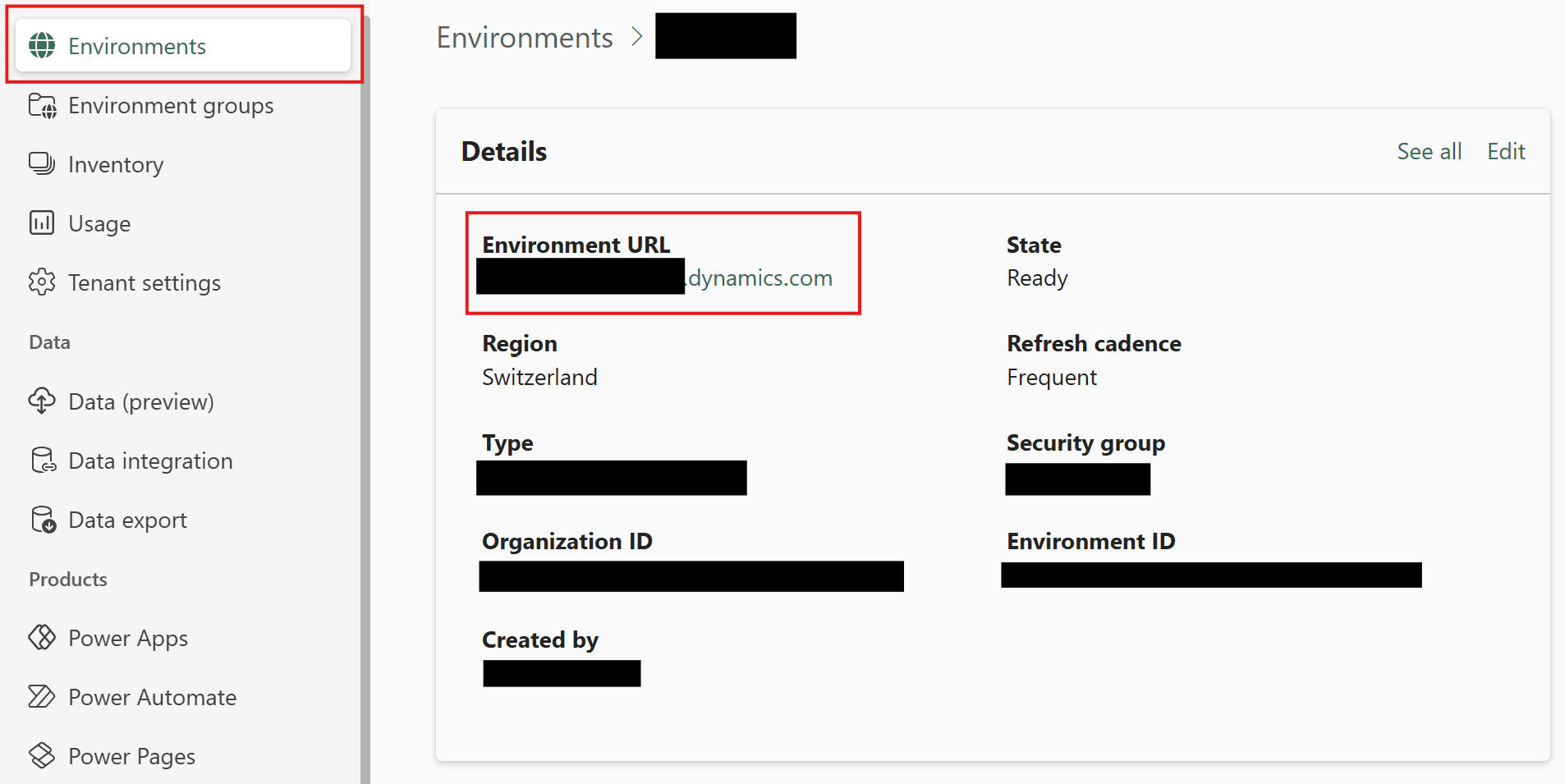This screenshot has height=784, width=1565.
Task: Click the Data section header
Action: click(49, 342)
